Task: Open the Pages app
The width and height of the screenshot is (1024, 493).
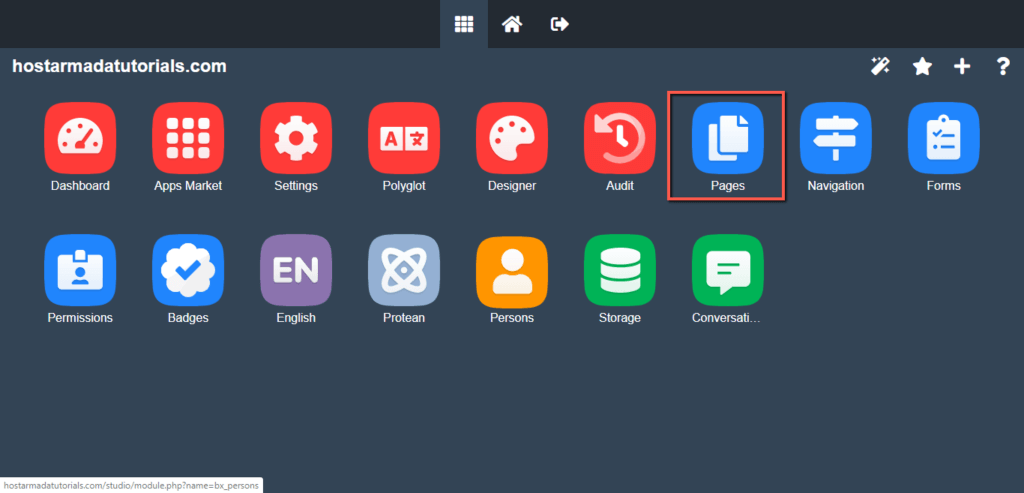Action: click(728, 138)
